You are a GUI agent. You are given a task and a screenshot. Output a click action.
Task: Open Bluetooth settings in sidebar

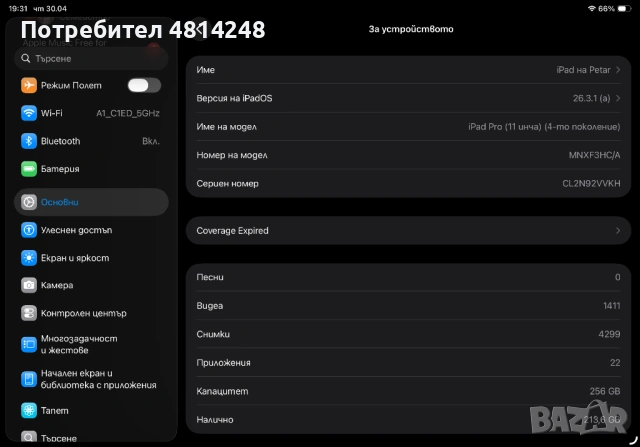(x=91, y=141)
